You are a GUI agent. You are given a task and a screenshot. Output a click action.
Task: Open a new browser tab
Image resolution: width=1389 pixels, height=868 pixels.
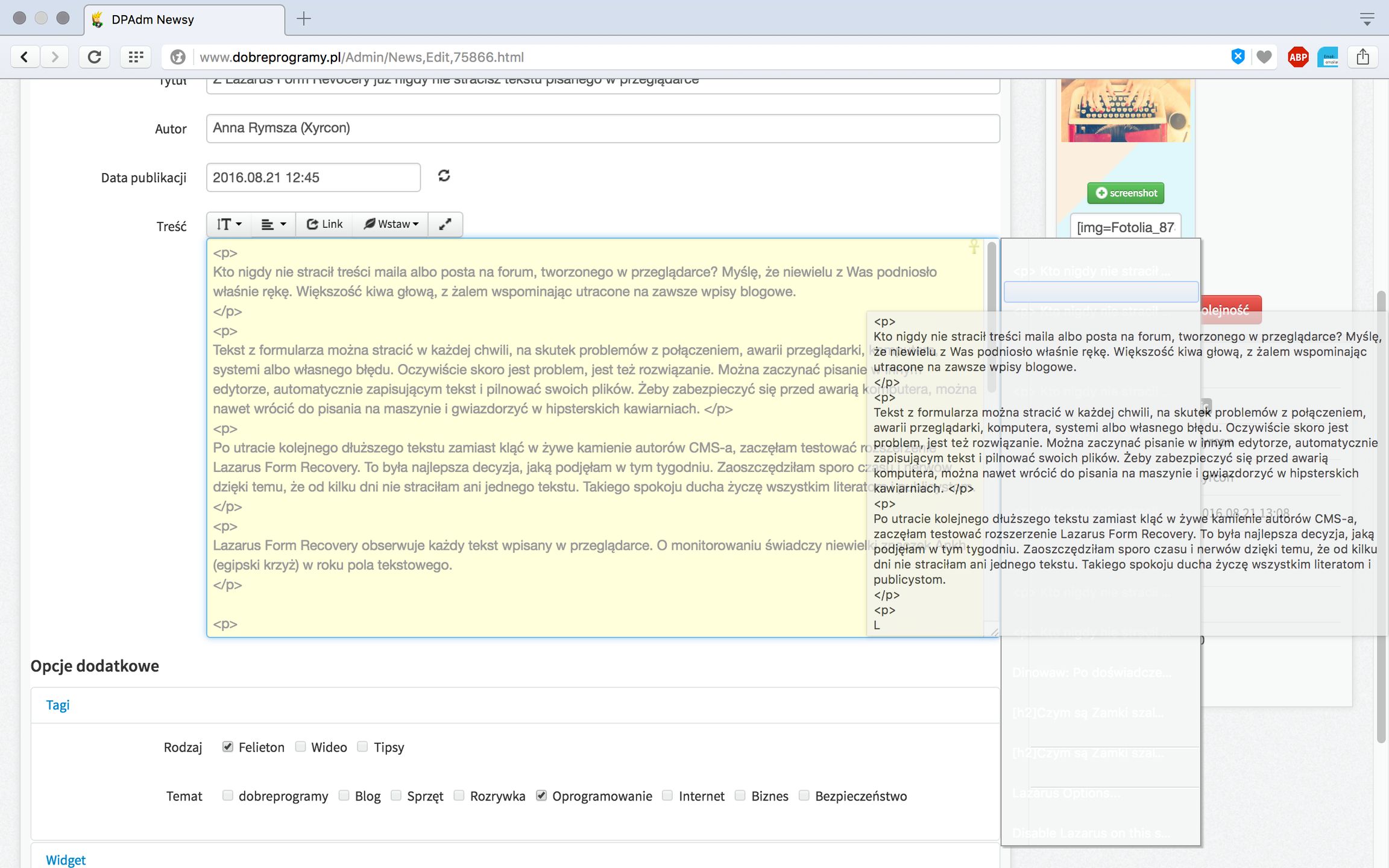(304, 19)
